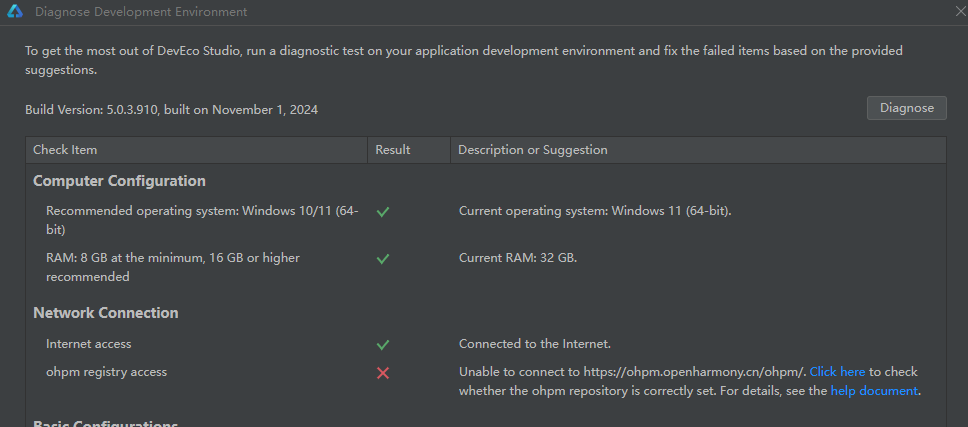Select the 'ohpm registry access' check item
968x427 pixels.
point(106,372)
